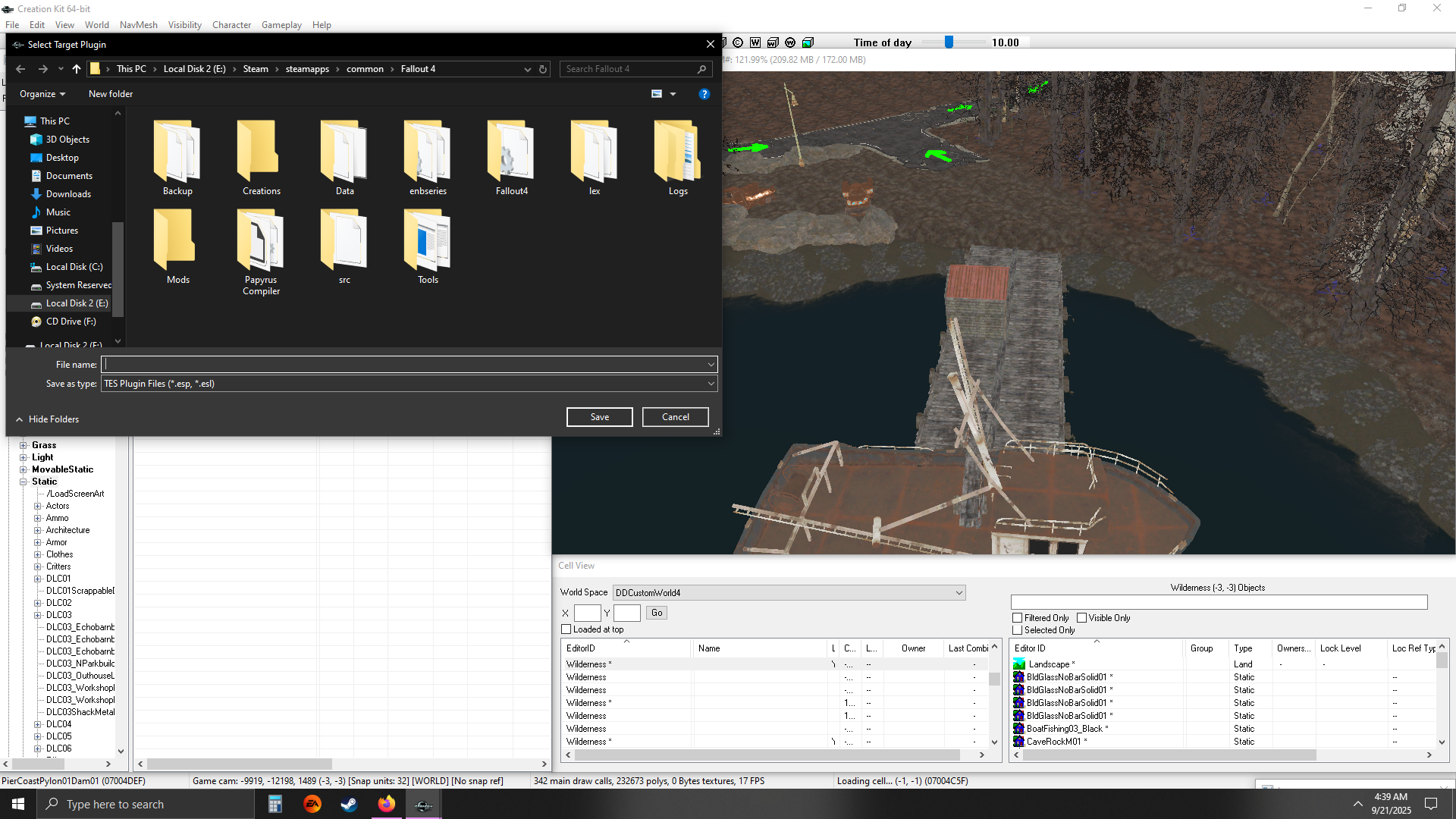Open the lex folder
This screenshot has height=819, width=1456.
(595, 158)
